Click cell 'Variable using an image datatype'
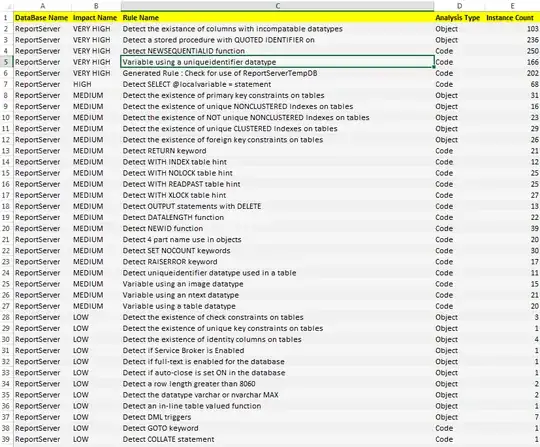540x447 pixels. tap(277, 284)
